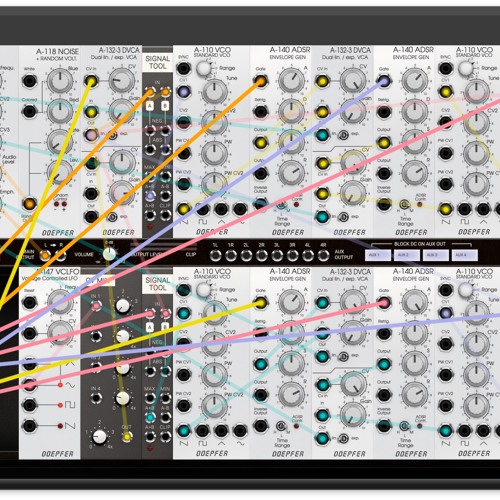Click the purple A+B jack on Signal Tool
This screenshot has height=500, width=500.
pos(150,196)
